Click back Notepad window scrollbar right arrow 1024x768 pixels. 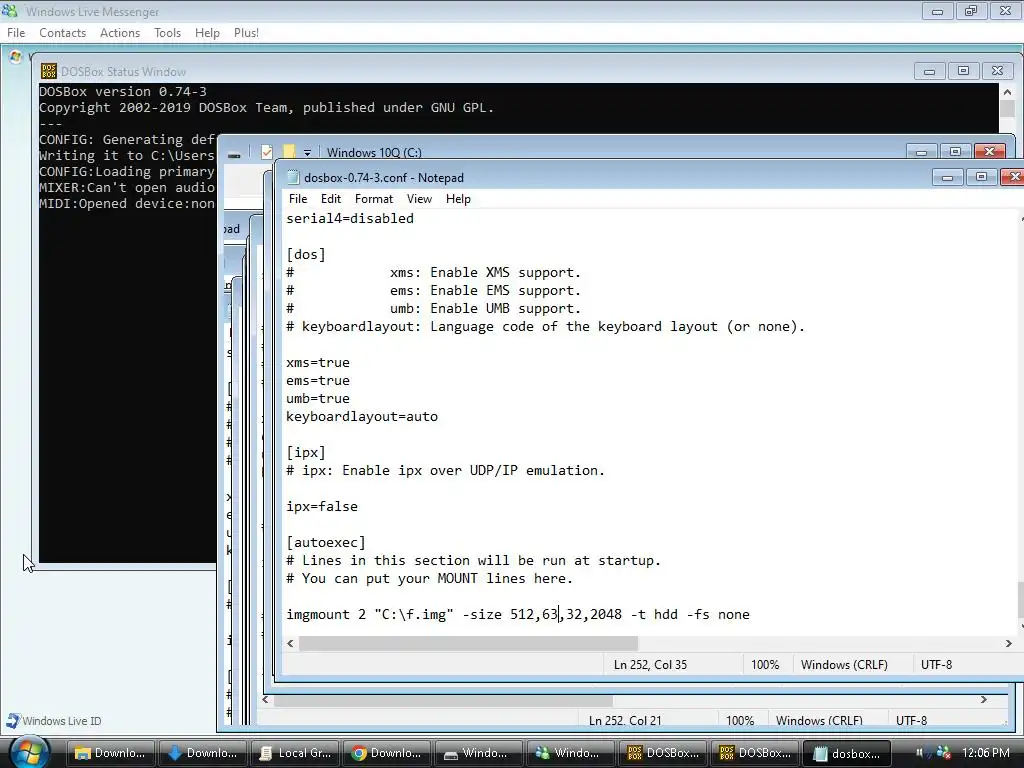tap(984, 699)
